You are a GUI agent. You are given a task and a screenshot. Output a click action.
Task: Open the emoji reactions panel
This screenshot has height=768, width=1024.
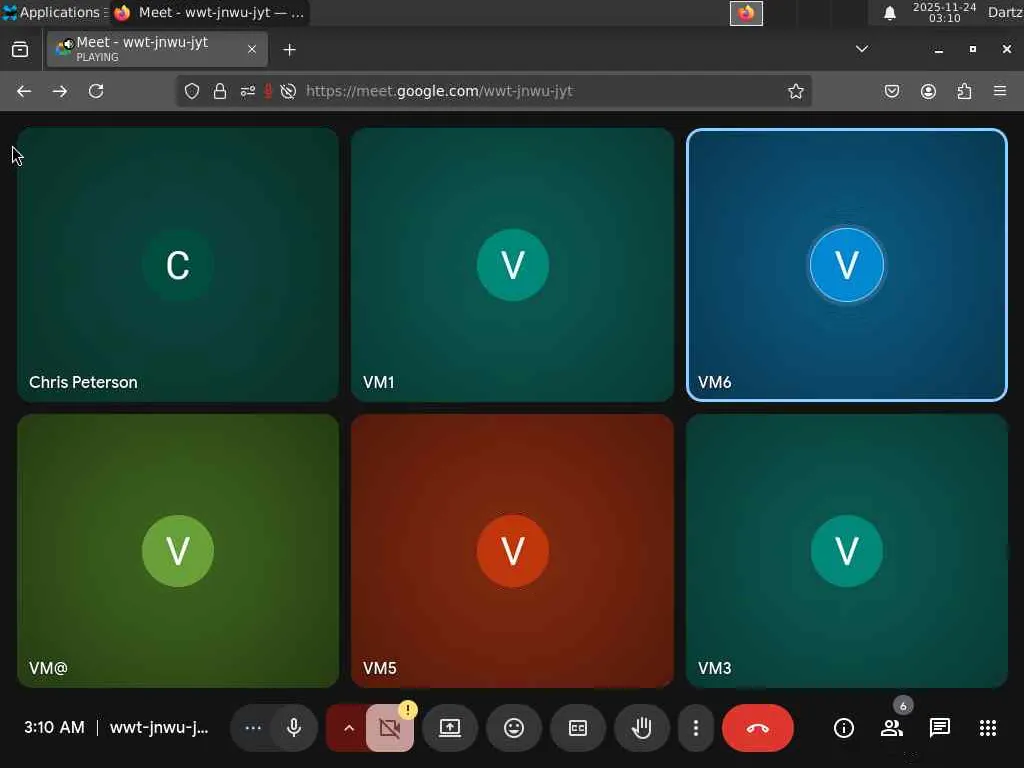514,728
